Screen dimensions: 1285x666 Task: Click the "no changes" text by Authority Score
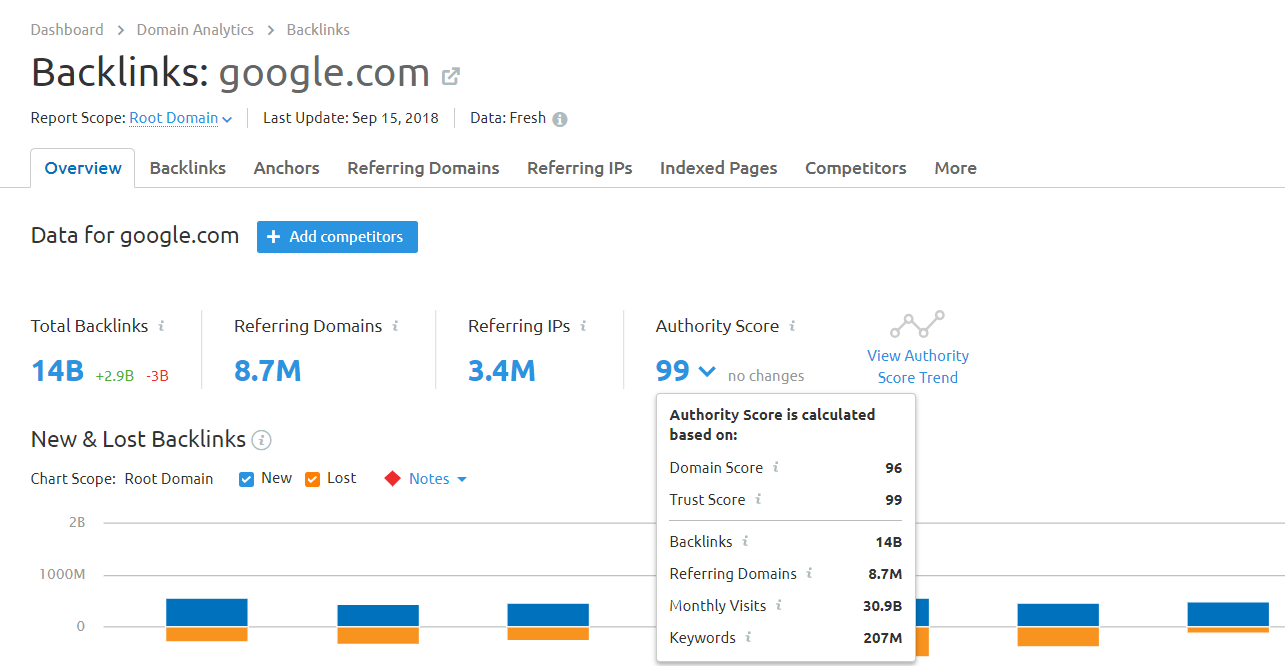point(766,376)
